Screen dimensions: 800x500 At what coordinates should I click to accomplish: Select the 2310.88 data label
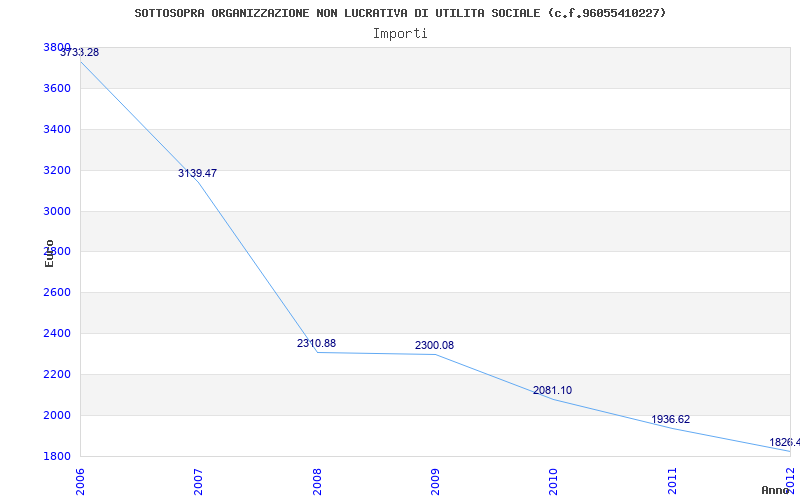tap(316, 343)
